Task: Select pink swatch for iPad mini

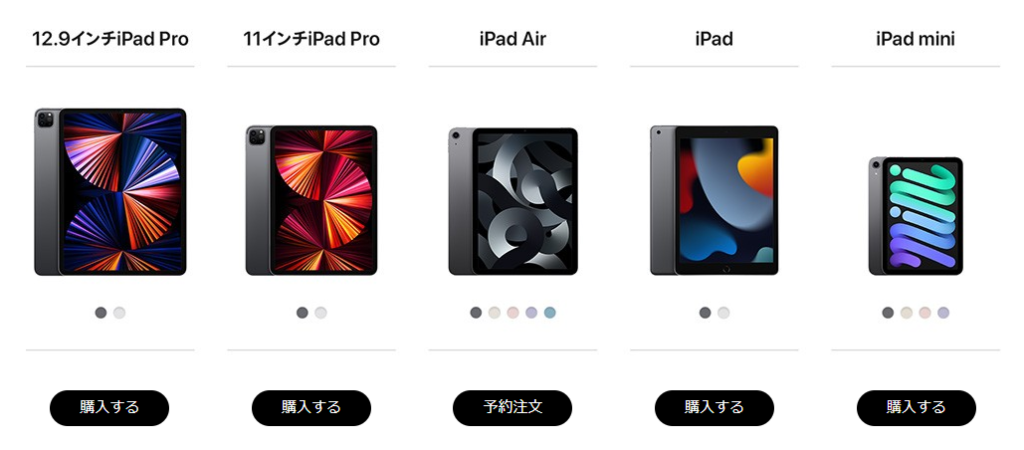Action: [925, 313]
